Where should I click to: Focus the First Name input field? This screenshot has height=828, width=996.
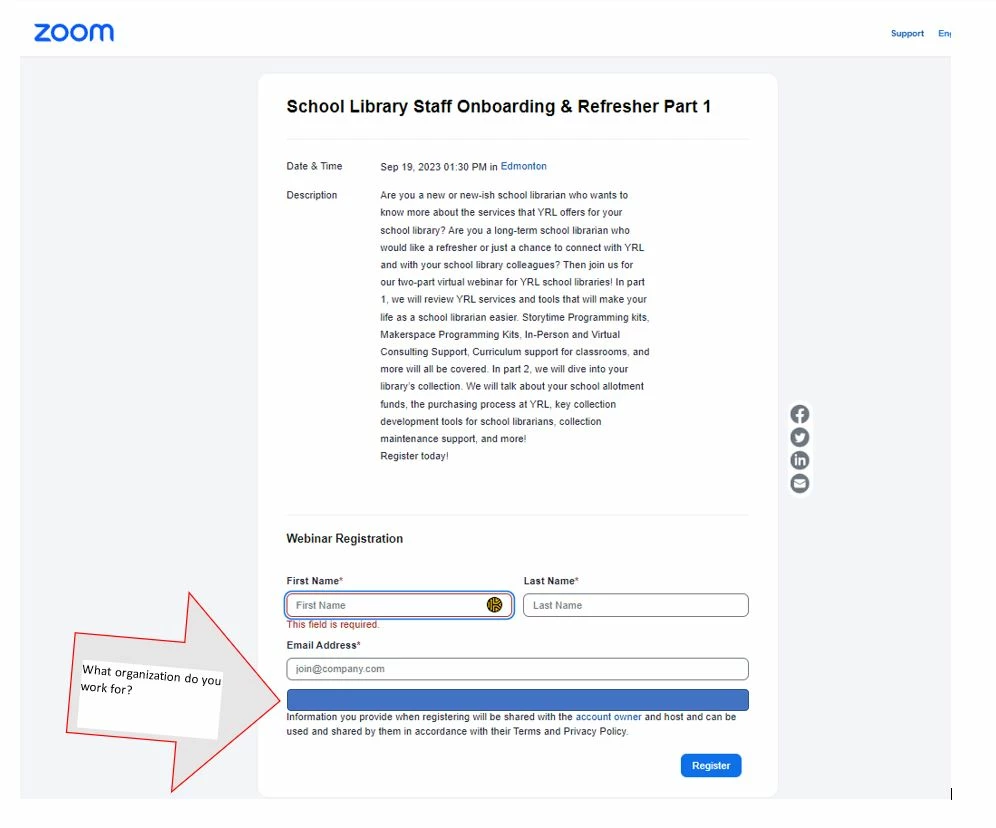(400, 605)
